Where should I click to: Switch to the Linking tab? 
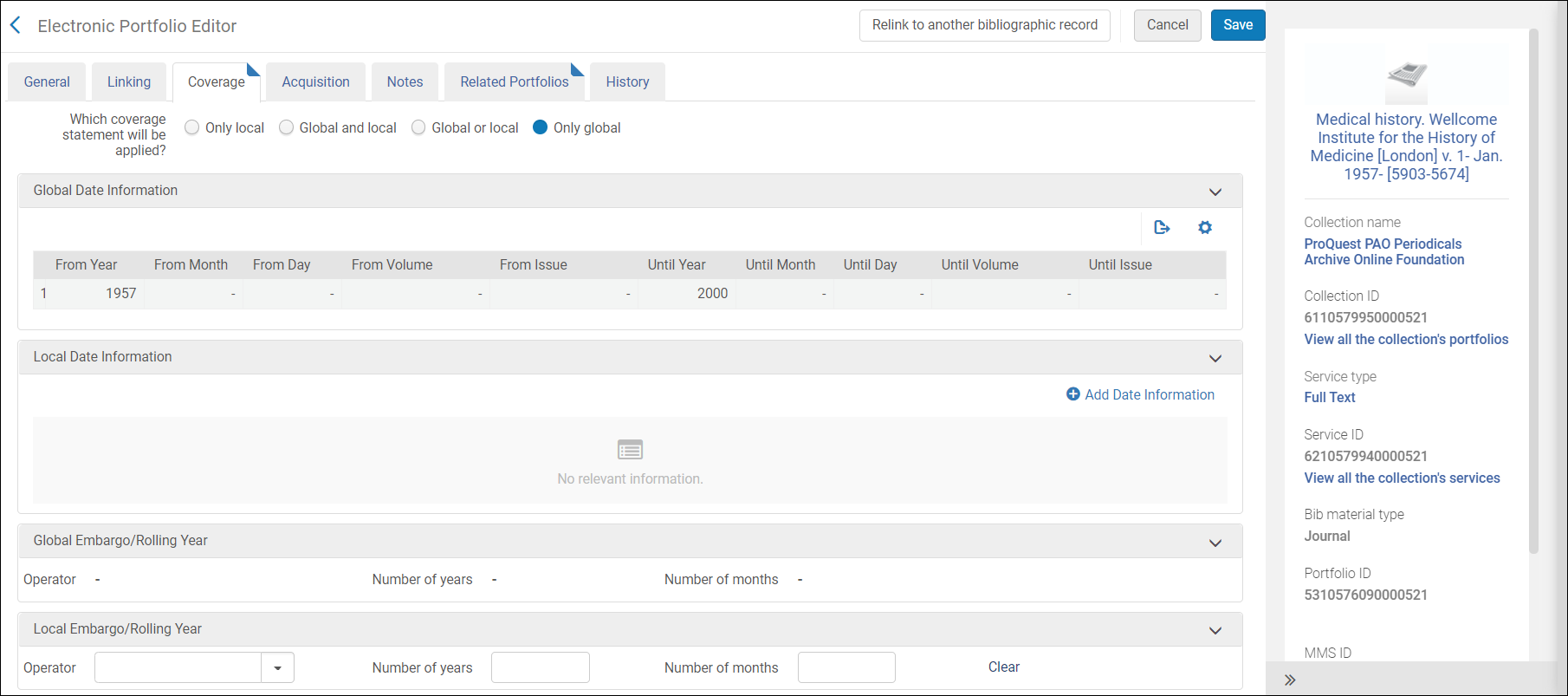coord(129,81)
